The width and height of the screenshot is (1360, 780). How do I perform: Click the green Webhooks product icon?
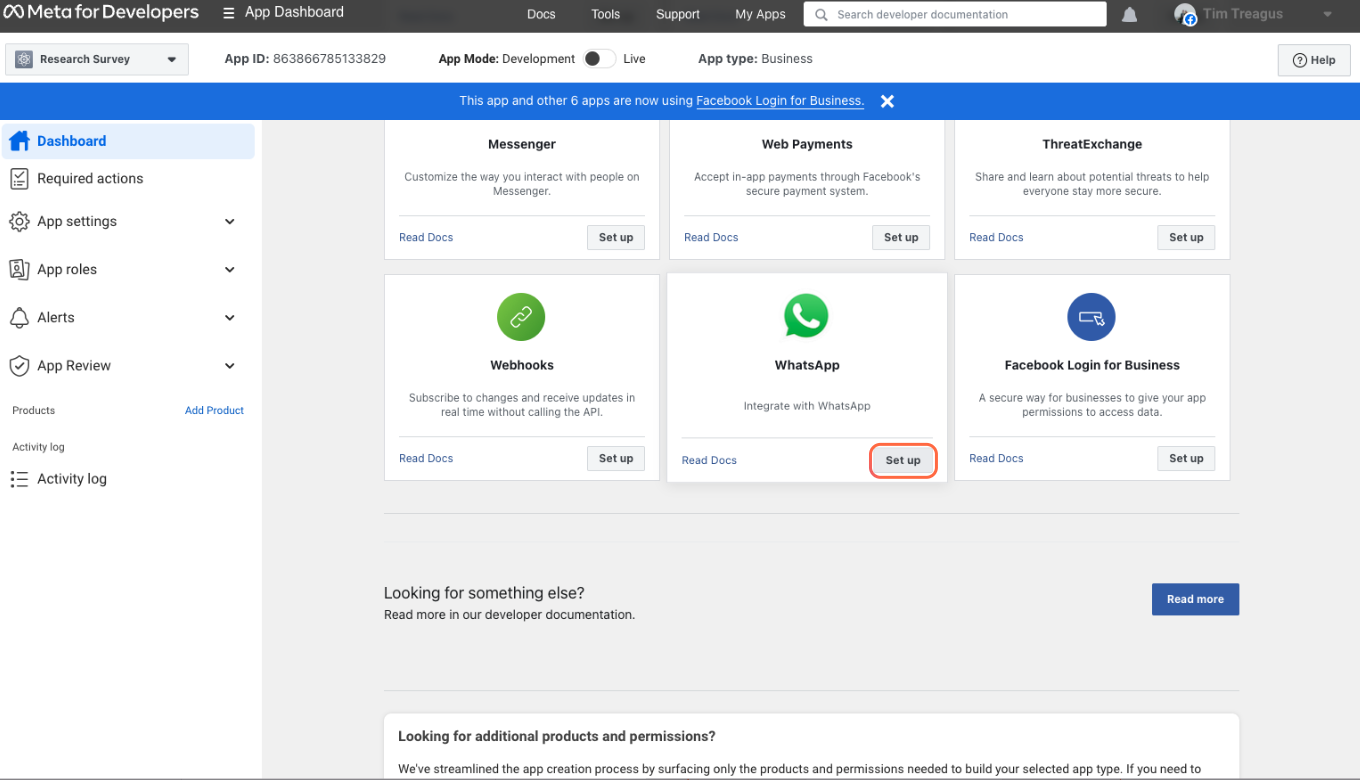point(521,318)
